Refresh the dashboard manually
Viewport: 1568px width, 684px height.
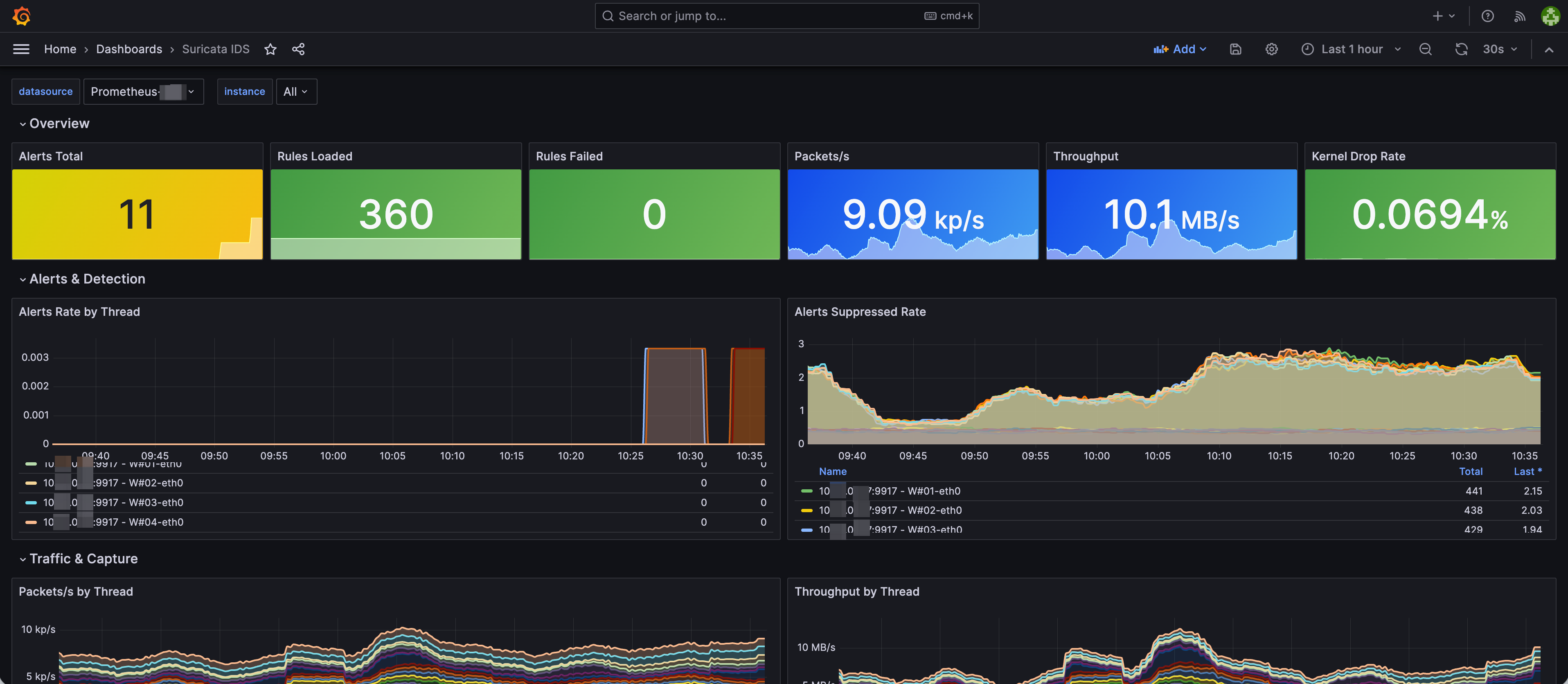(x=1462, y=49)
